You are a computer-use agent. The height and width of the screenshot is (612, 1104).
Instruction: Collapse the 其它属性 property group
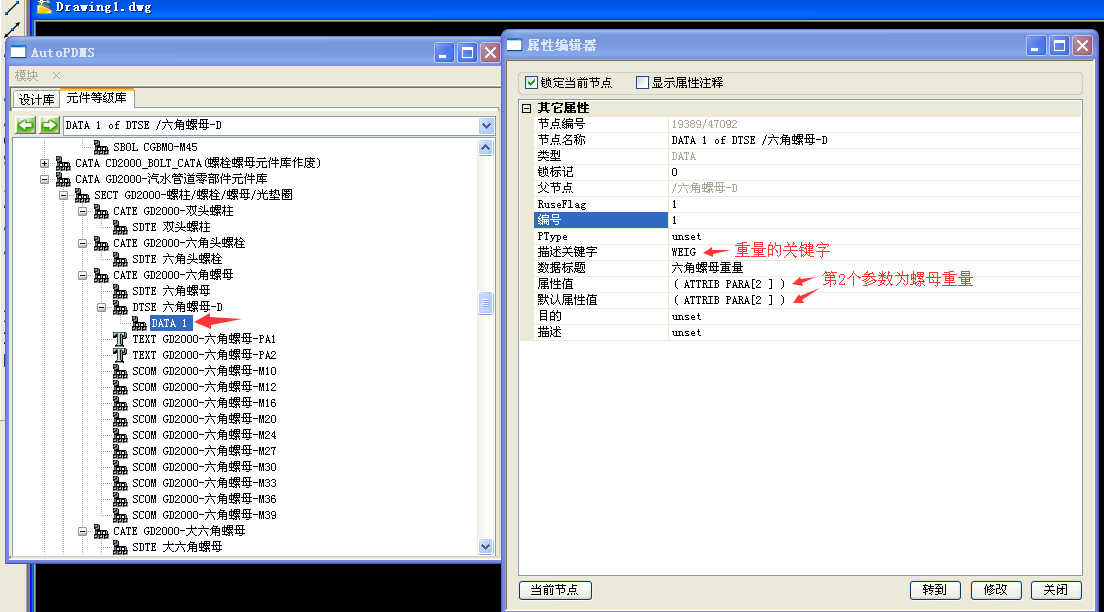tap(527, 108)
